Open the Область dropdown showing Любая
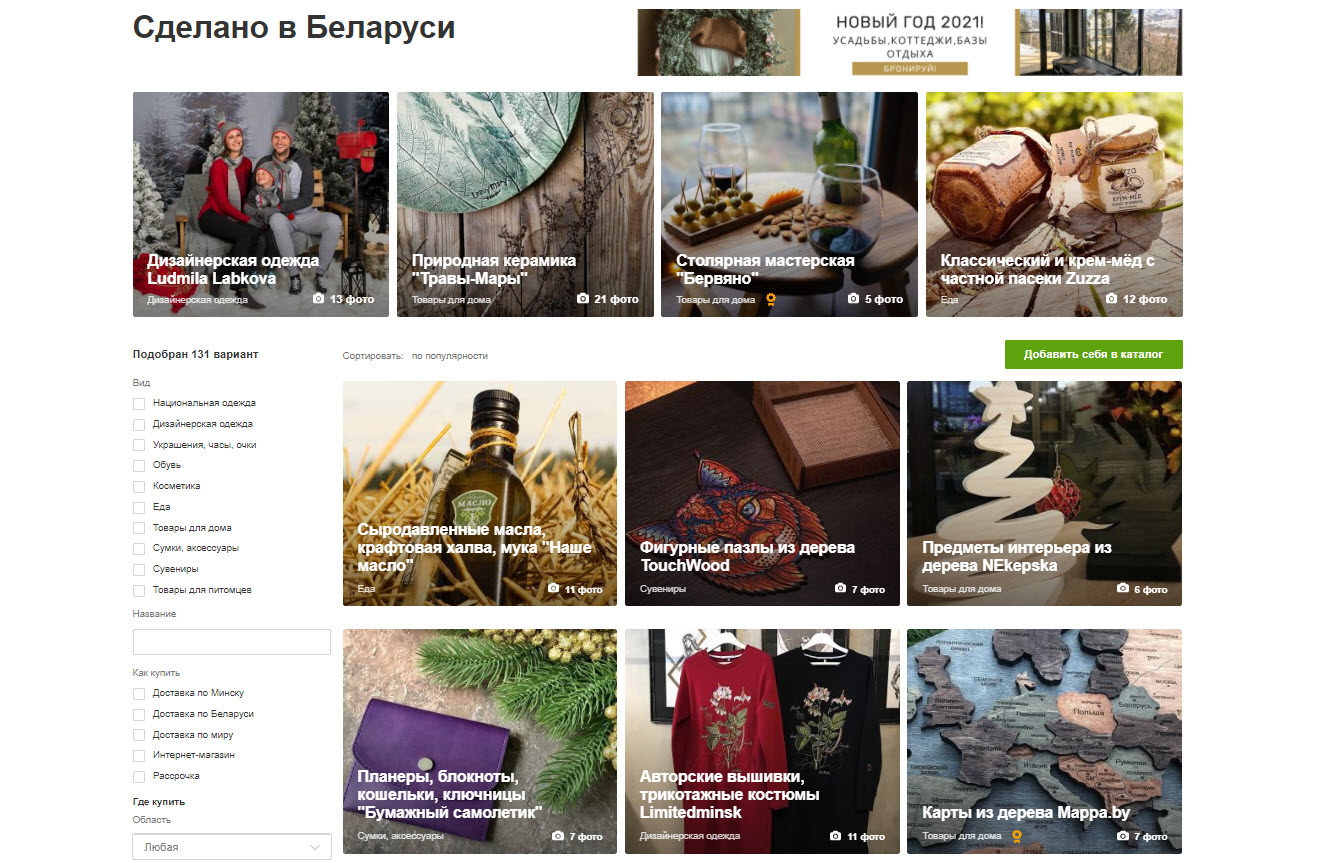Screen dimensions: 1317x863 coord(232,847)
